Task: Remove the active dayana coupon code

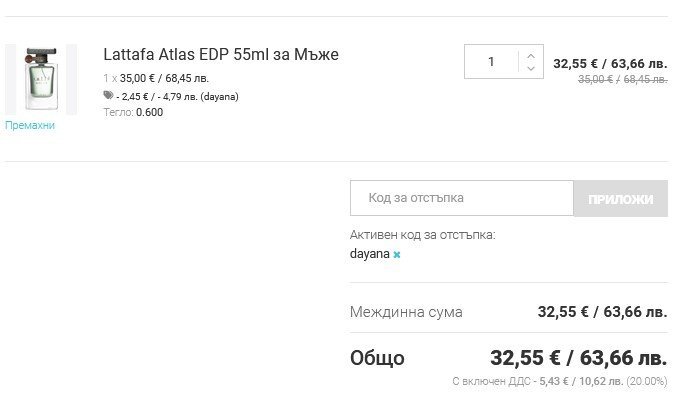Action: [397, 255]
